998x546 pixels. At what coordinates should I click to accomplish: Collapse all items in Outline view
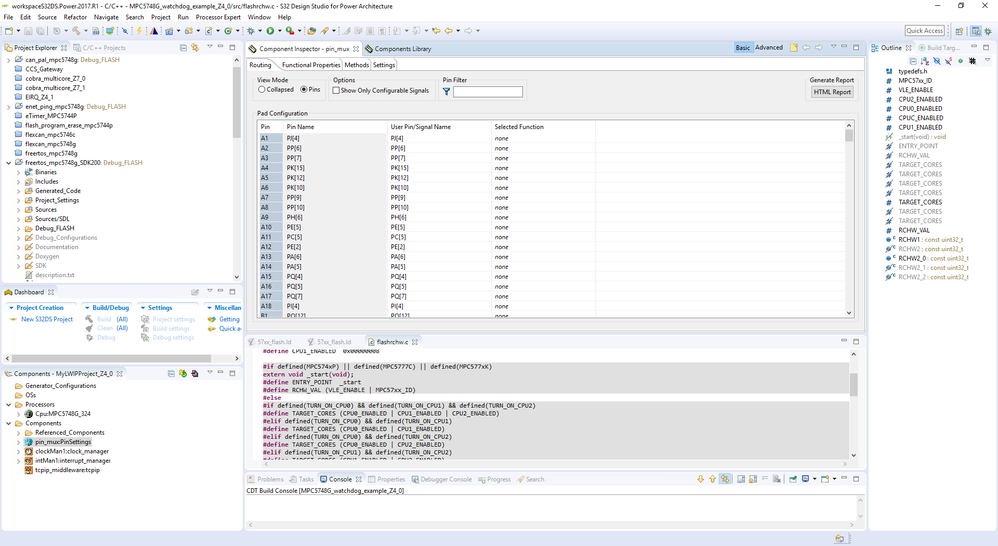pos(912,61)
